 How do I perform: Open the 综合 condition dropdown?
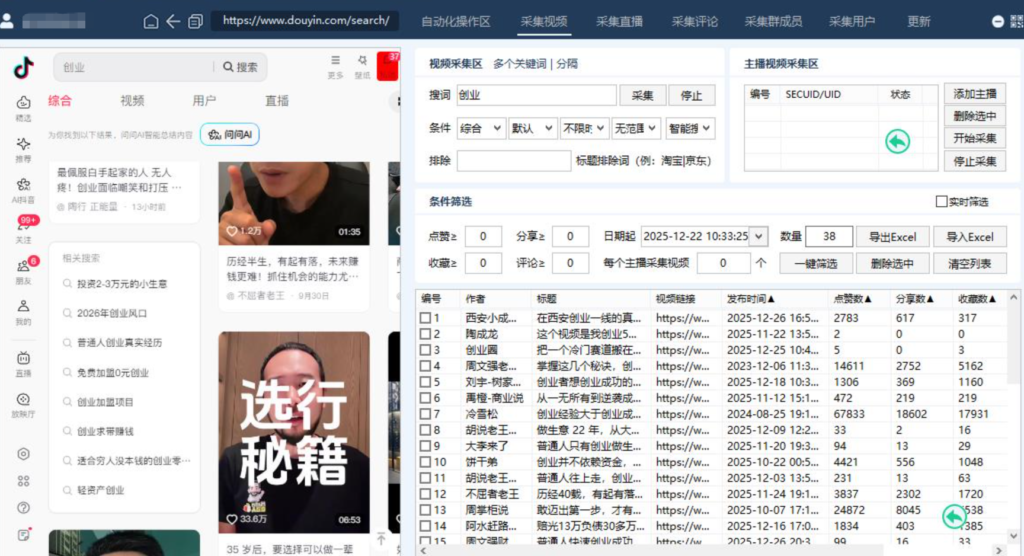click(481, 128)
